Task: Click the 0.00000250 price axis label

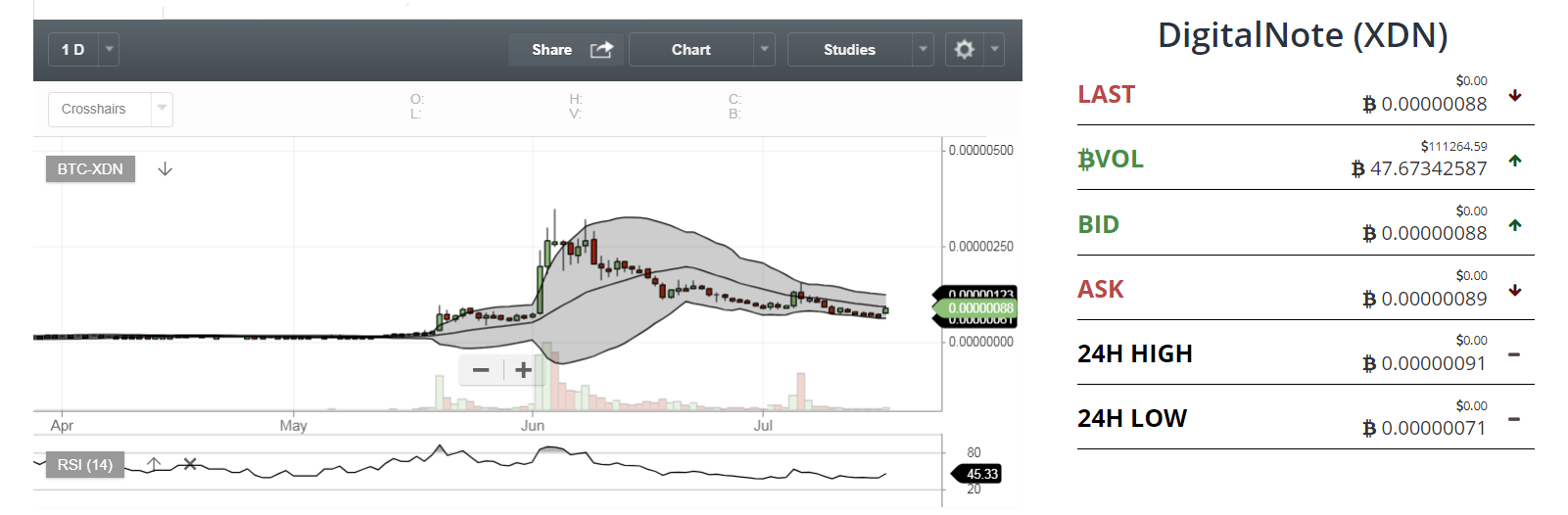Action: [980, 246]
